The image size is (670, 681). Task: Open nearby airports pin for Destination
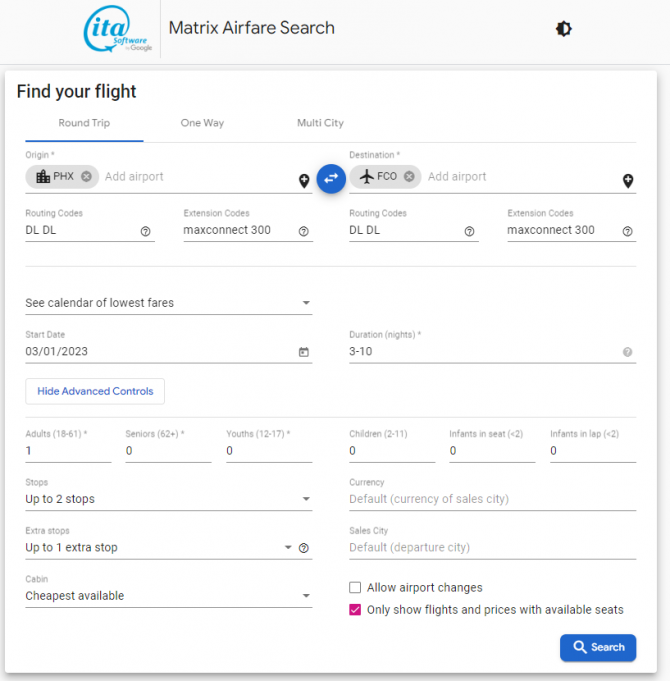click(628, 181)
